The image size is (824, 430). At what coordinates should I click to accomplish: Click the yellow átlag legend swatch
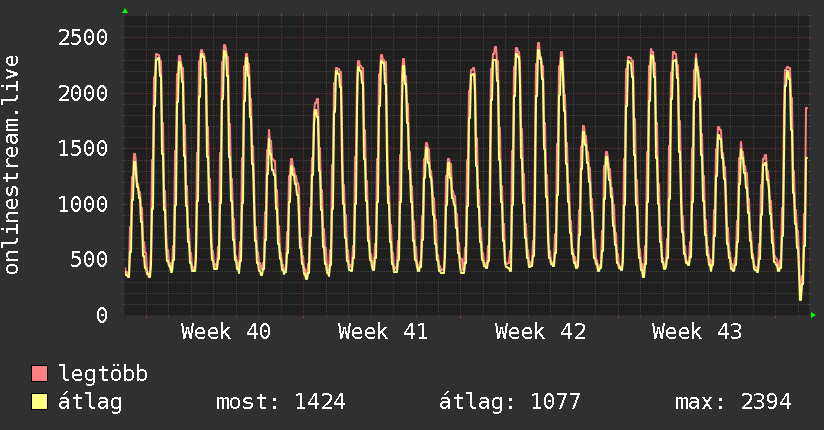point(39,402)
